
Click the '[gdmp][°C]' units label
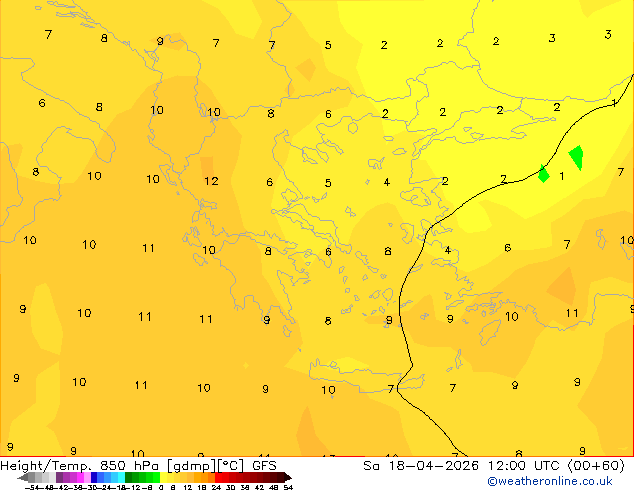[205, 466]
